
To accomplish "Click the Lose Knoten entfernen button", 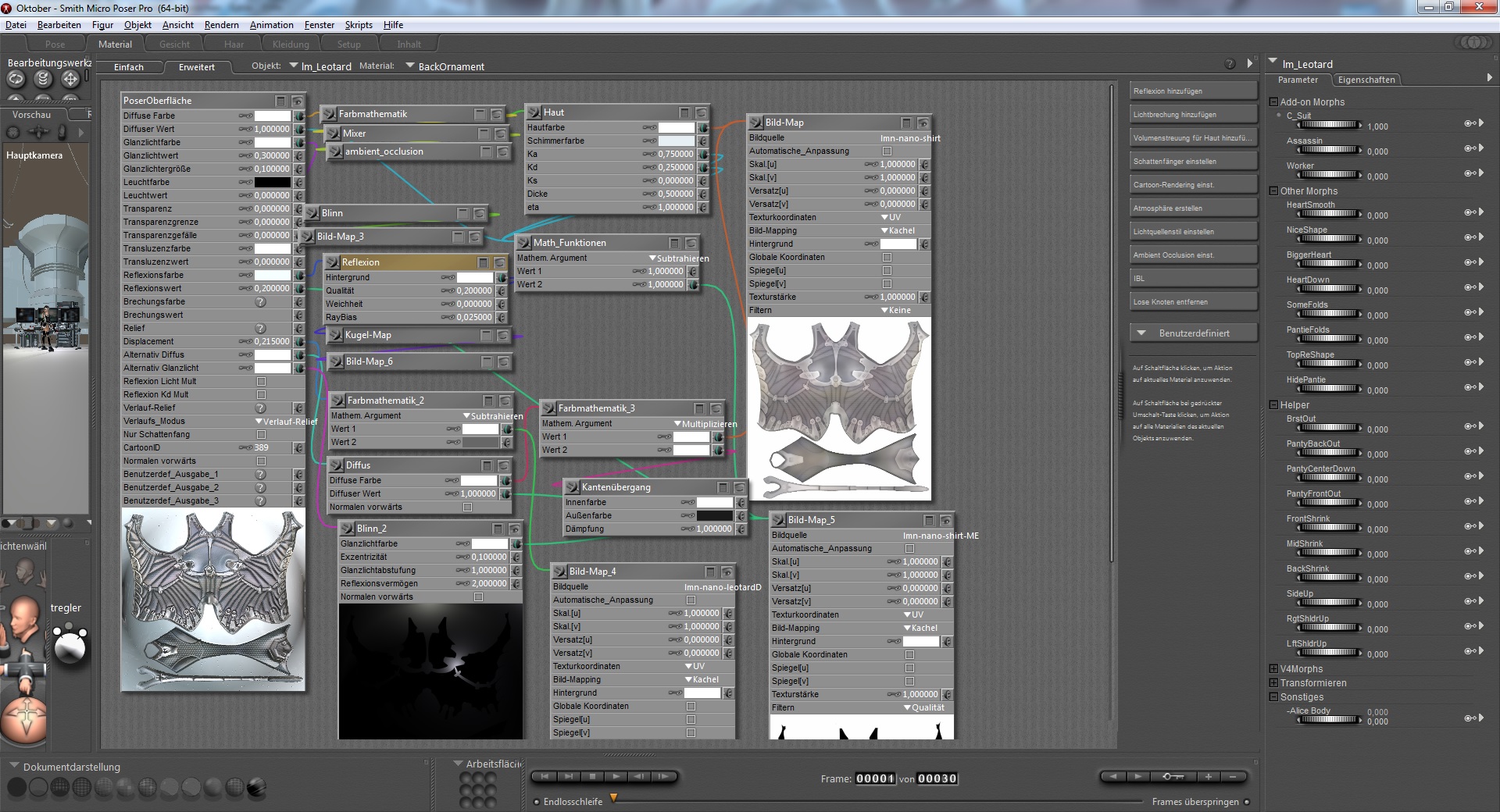I will [x=1193, y=302].
